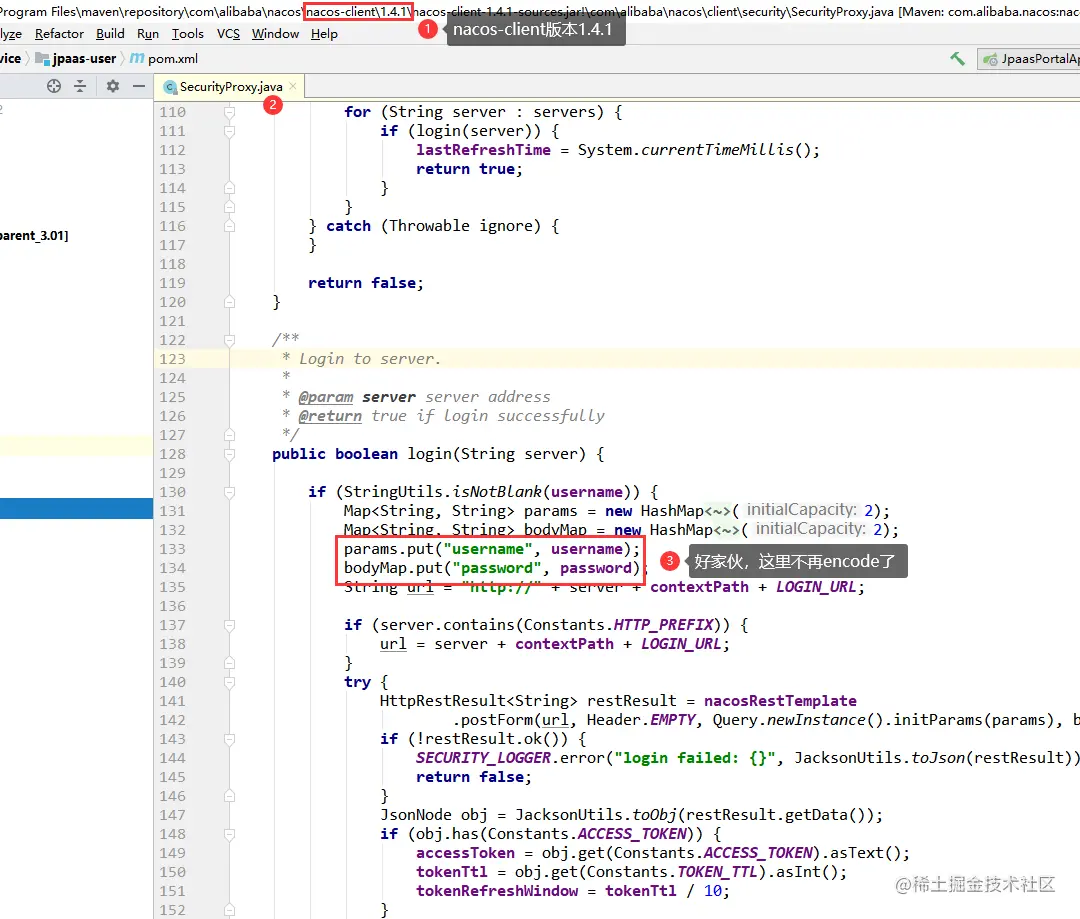Click TOKEN_TTL constant on line 150
This screenshot has width=1080, height=919.
pyautogui.click(x=717, y=872)
